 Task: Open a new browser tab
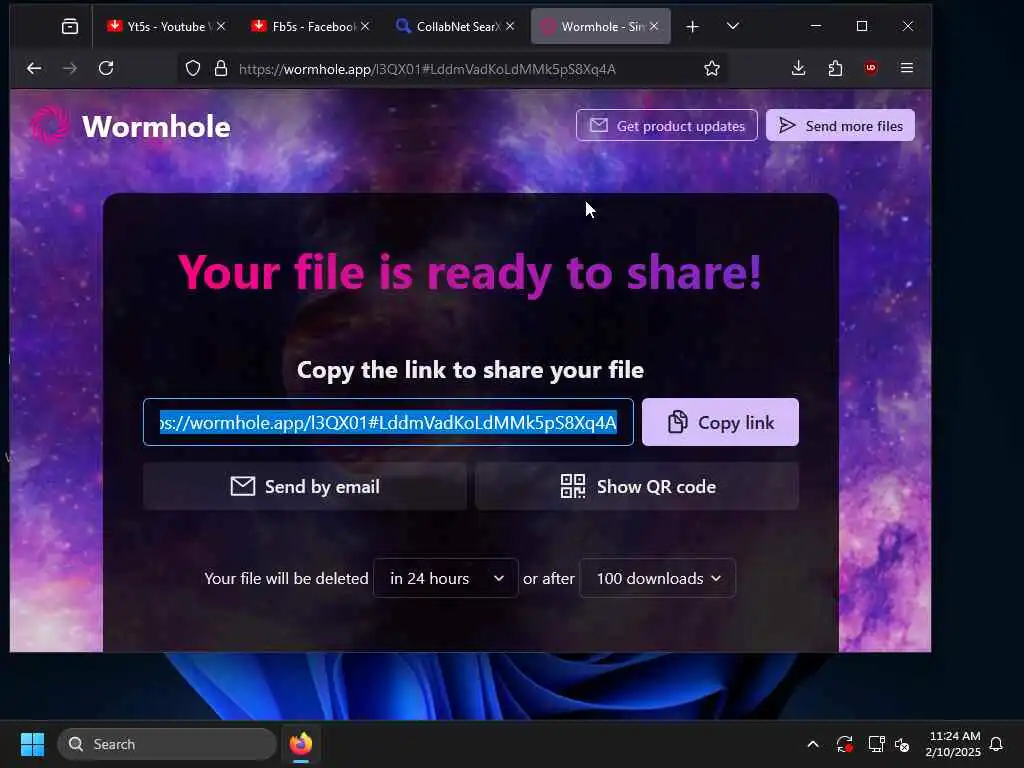coord(693,27)
